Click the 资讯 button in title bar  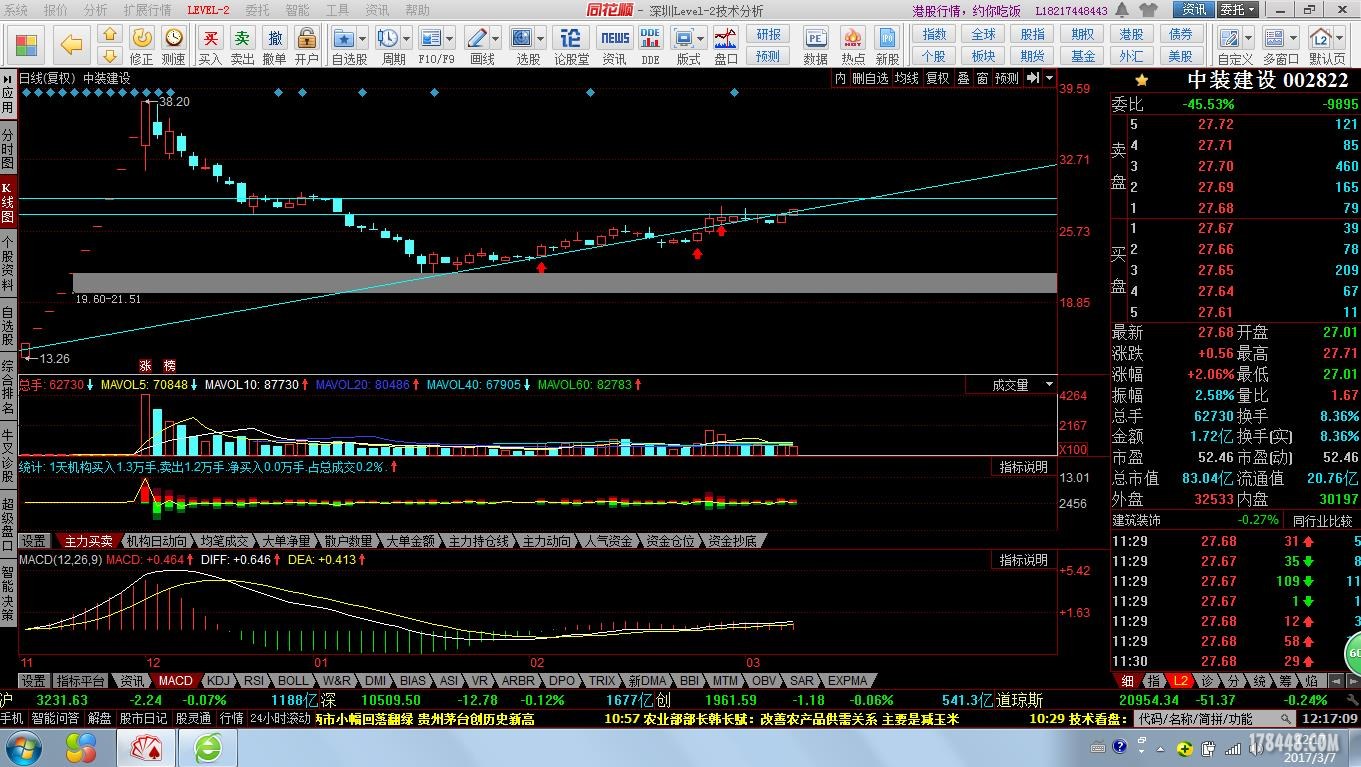pyautogui.click(x=1194, y=10)
